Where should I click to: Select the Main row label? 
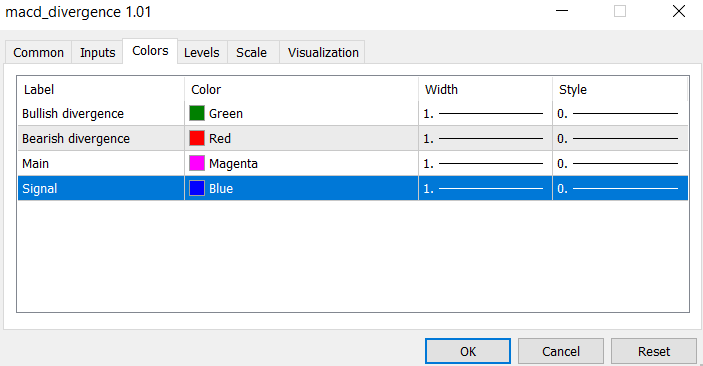(35, 164)
